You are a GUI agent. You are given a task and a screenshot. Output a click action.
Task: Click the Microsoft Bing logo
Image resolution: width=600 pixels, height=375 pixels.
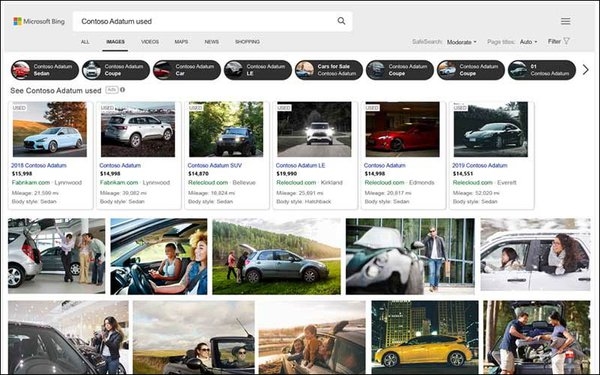[x=39, y=21]
